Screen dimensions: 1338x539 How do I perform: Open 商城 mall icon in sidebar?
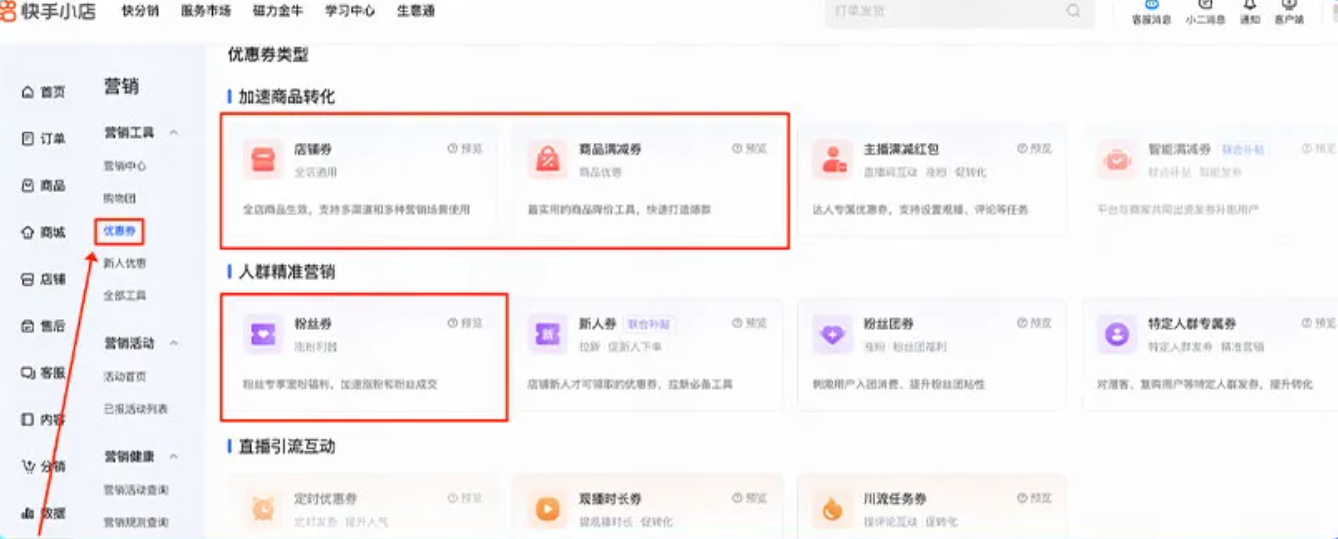(28, 233)
